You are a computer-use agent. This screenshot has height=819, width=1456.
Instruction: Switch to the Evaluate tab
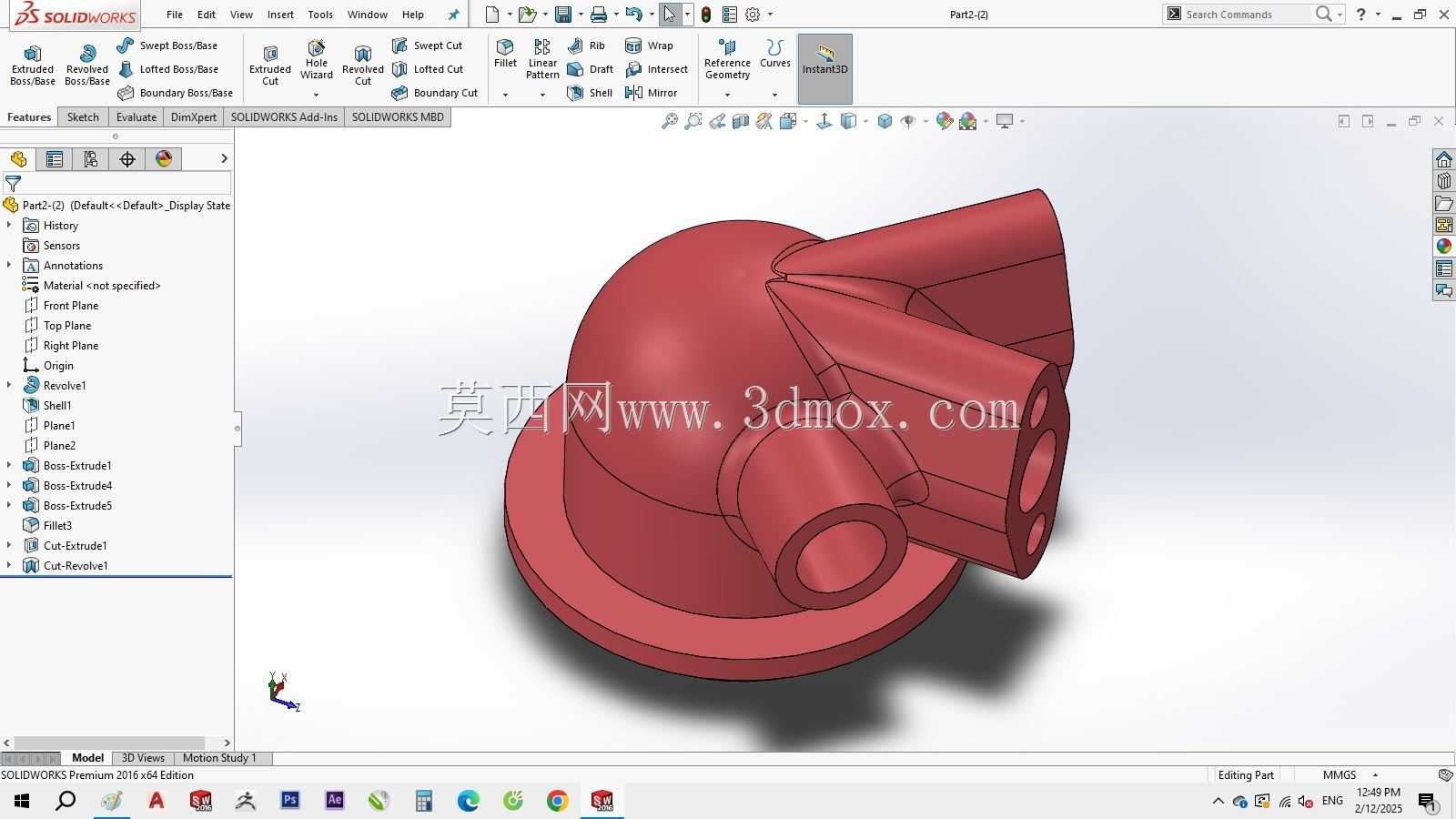click(x=136, y=117)
